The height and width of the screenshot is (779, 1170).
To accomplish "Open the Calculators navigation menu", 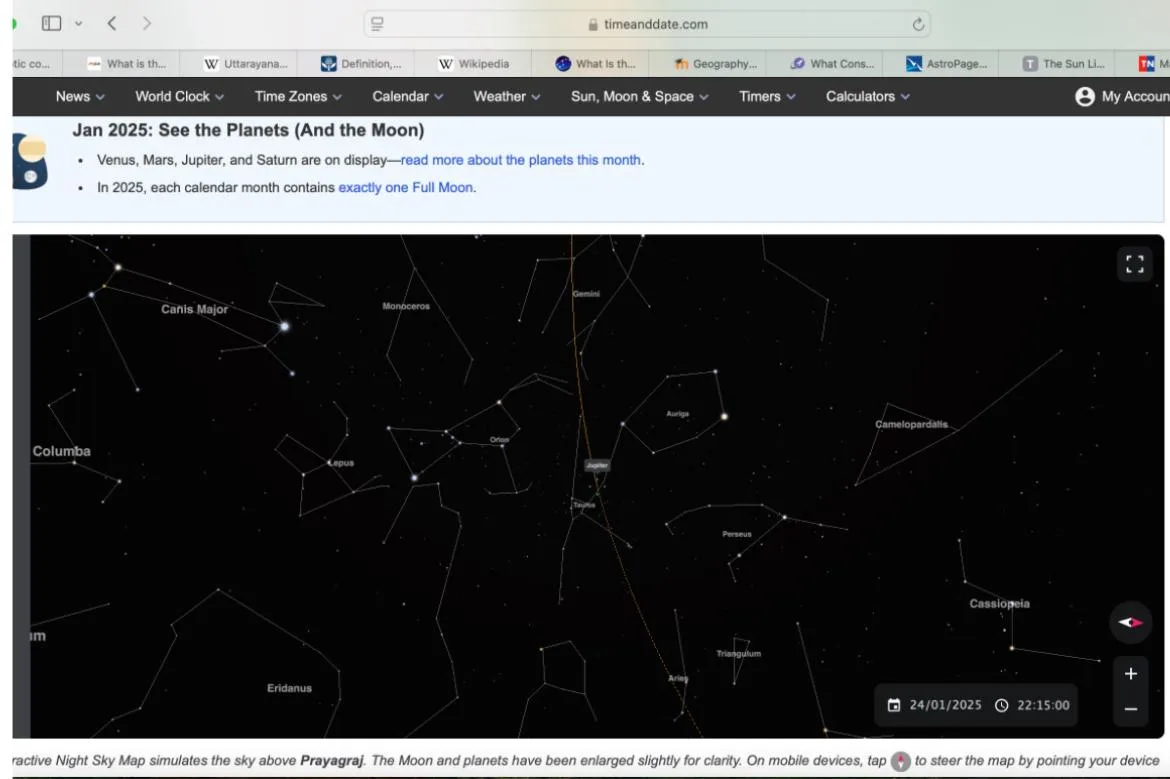I will (x=867, y=97).
